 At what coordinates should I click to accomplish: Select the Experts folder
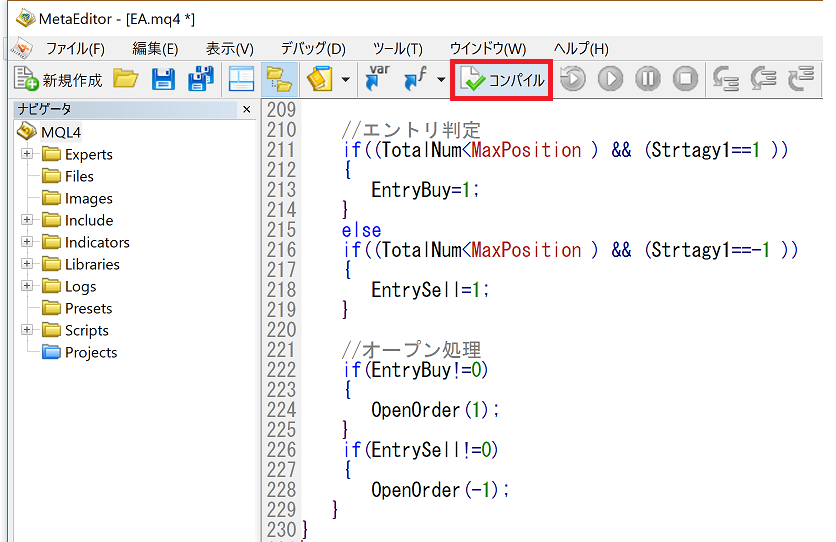[x=89, y=155]
